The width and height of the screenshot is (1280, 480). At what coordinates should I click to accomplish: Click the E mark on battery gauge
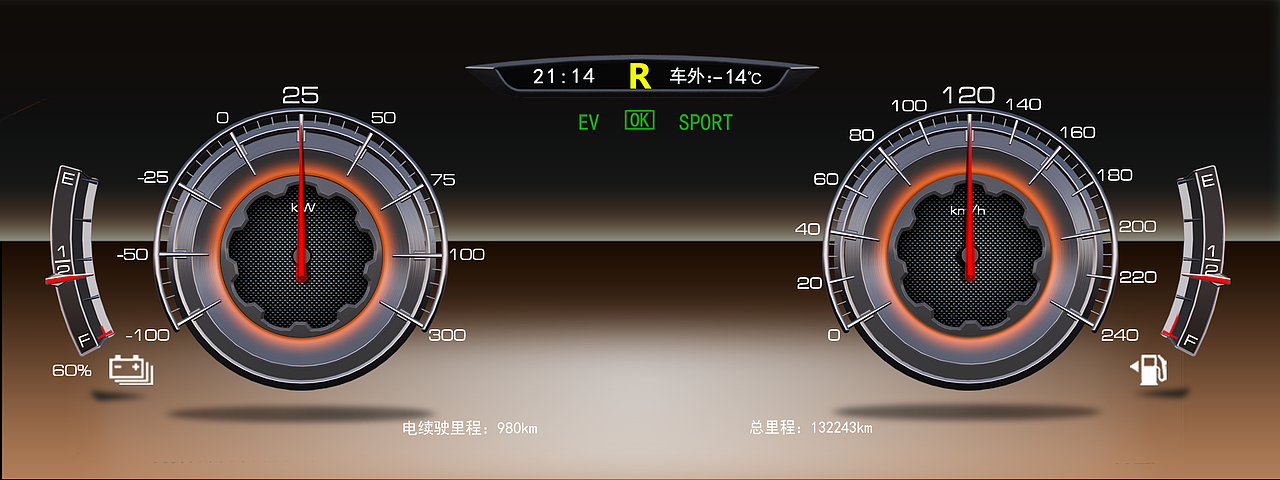click(68, 180)
